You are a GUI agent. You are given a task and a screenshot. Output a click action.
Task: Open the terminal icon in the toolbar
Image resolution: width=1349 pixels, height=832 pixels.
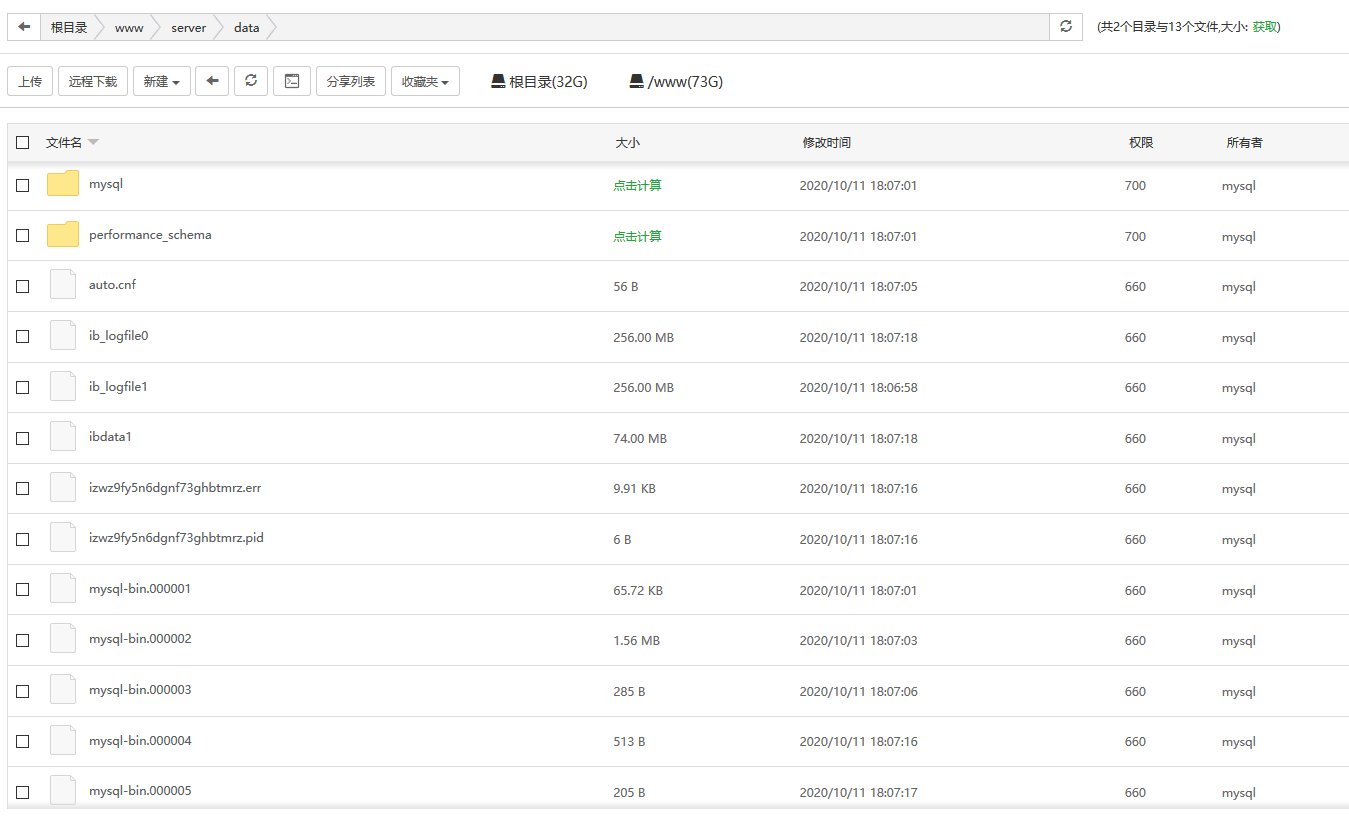[292, 81]
